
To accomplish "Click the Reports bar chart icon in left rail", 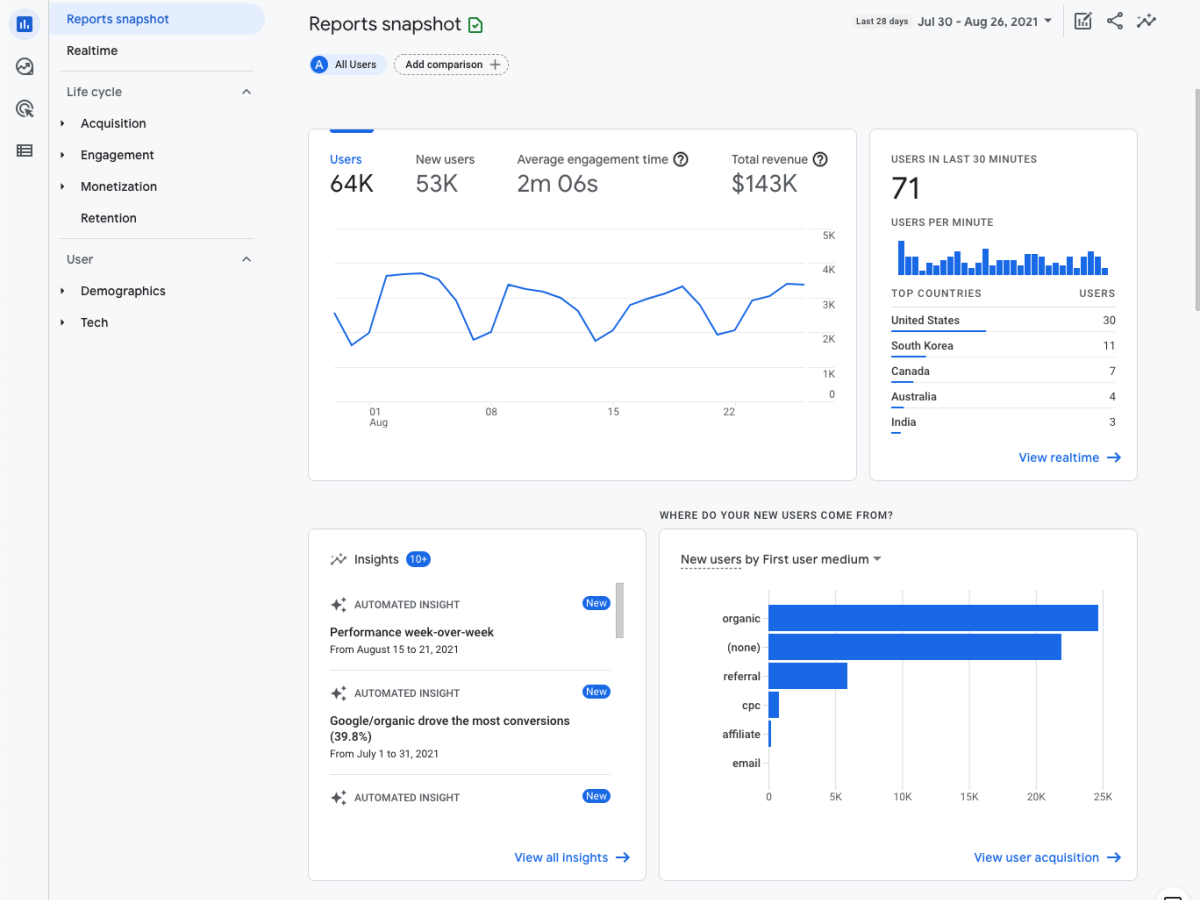I will [24, 23].
